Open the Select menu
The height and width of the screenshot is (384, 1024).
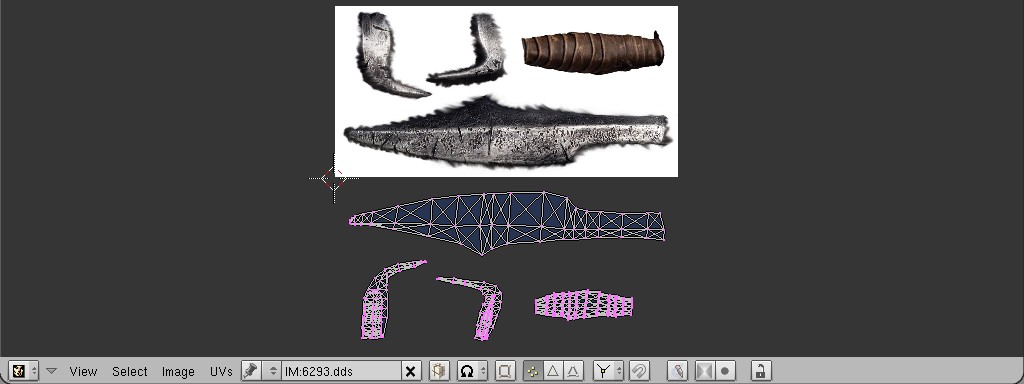click(129, 371)
